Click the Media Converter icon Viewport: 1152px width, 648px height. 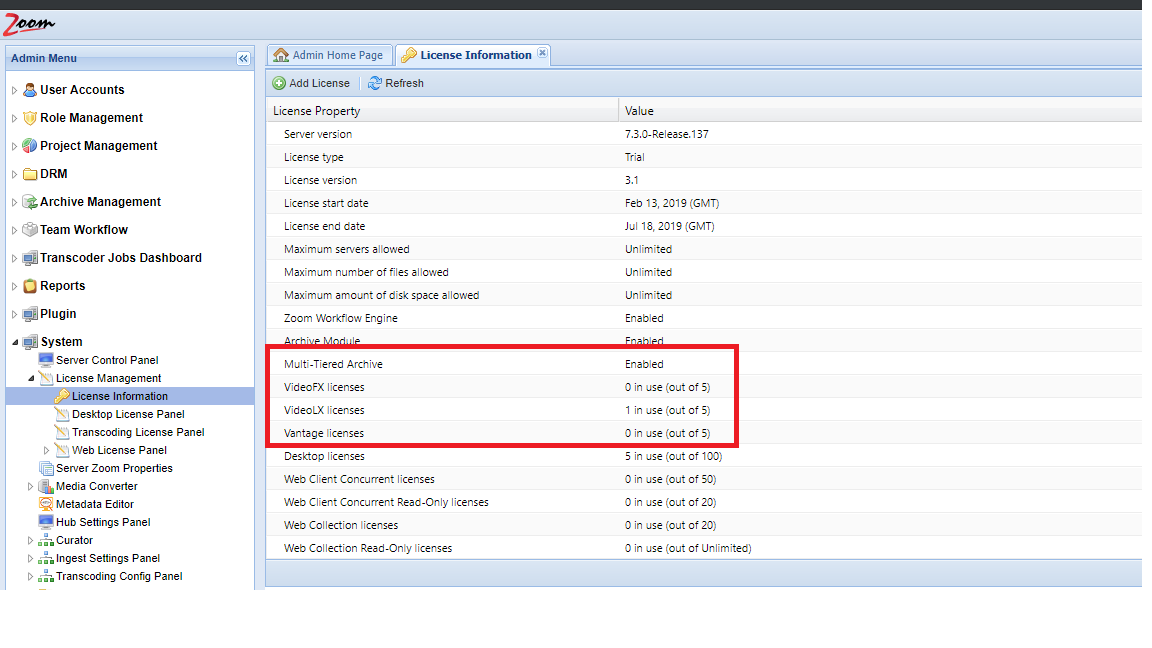click(x=46, y=486)
